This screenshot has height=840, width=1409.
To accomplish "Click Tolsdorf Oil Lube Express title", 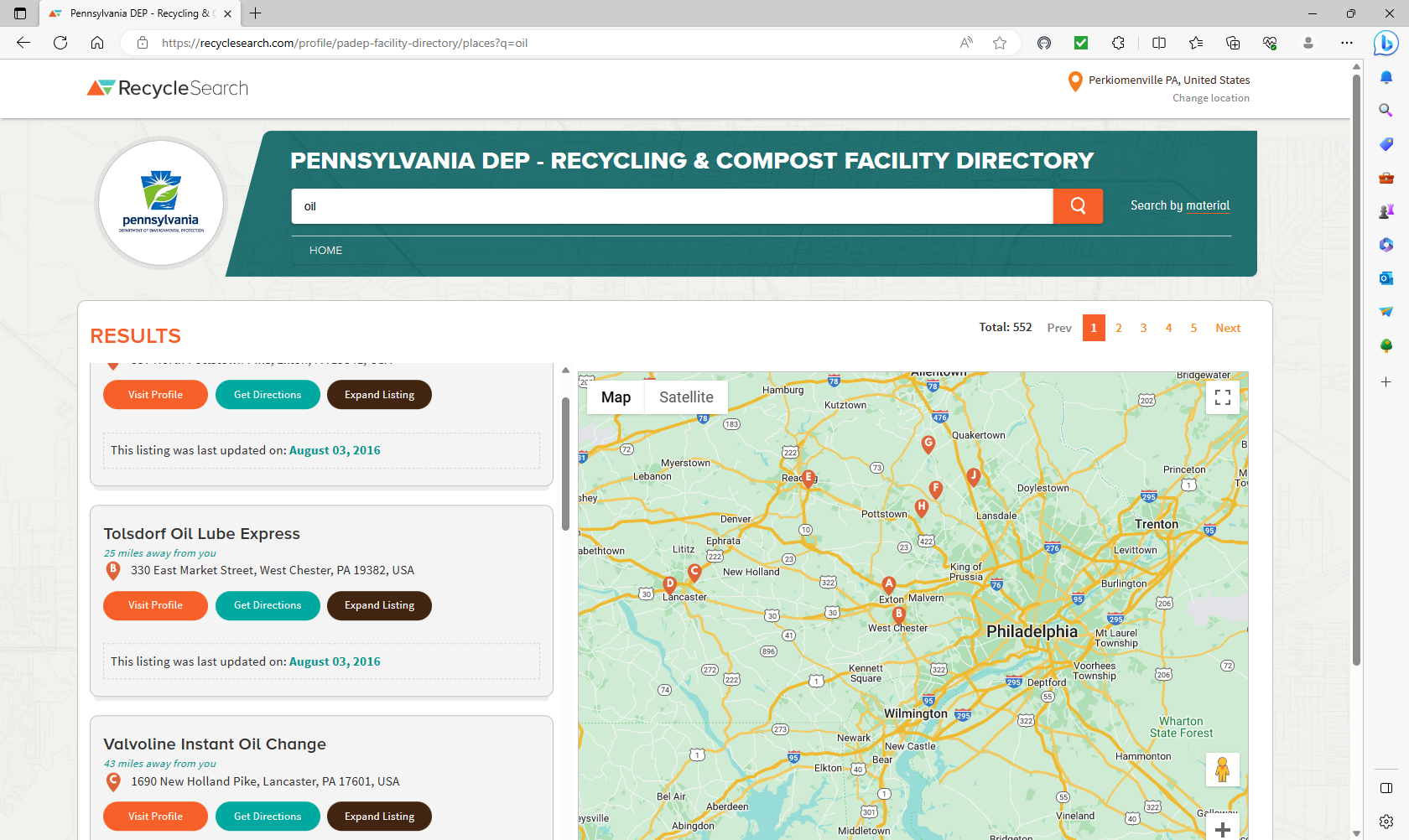I will point(201,534).
